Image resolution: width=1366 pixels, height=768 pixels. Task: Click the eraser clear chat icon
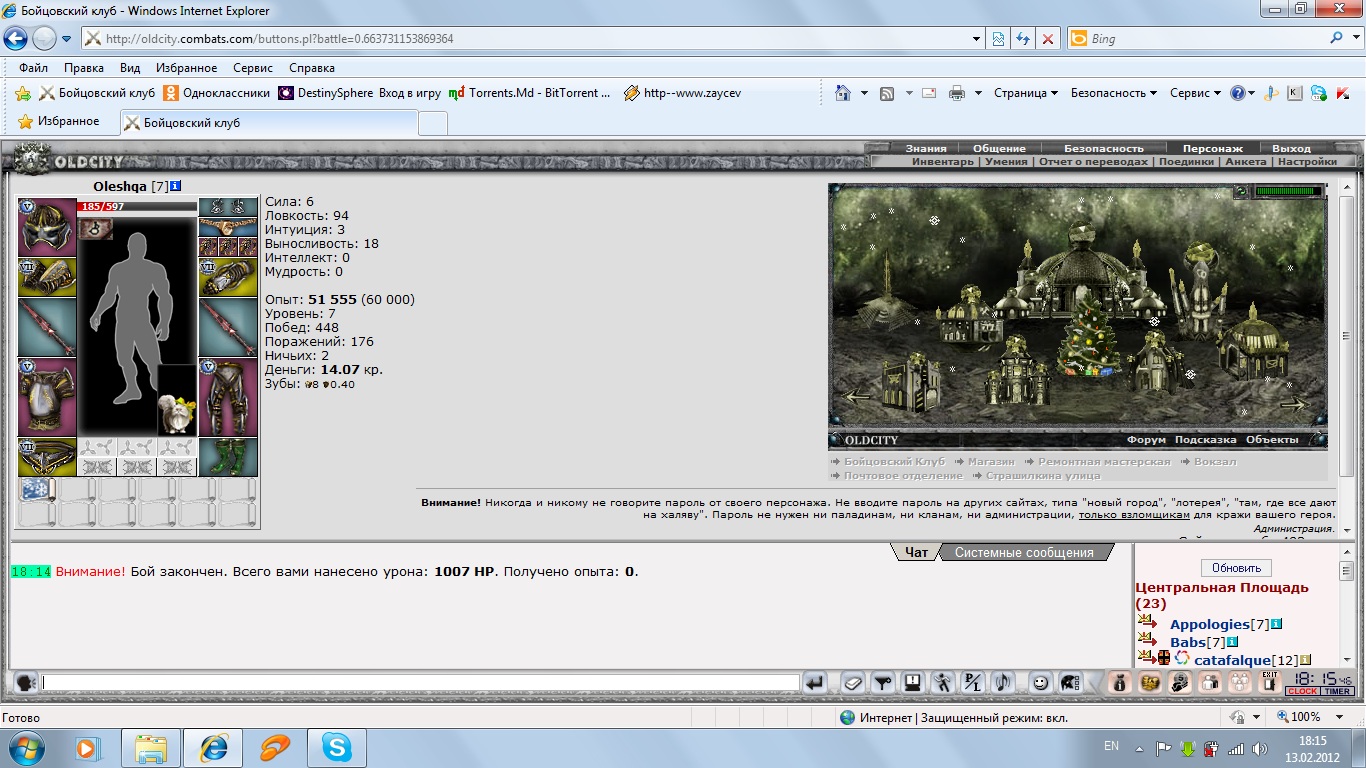click(x=852, y=683)
